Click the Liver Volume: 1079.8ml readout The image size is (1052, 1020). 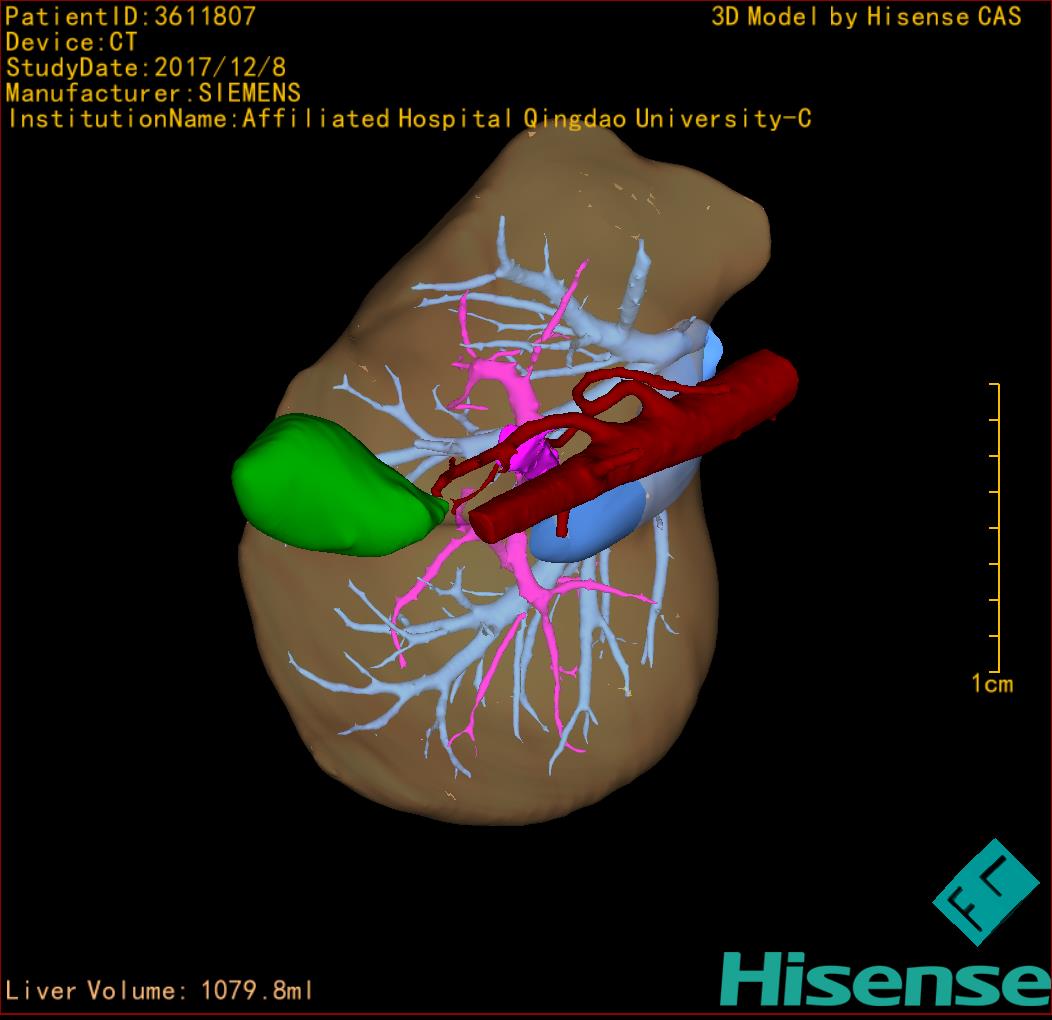(x=160, y=991)
